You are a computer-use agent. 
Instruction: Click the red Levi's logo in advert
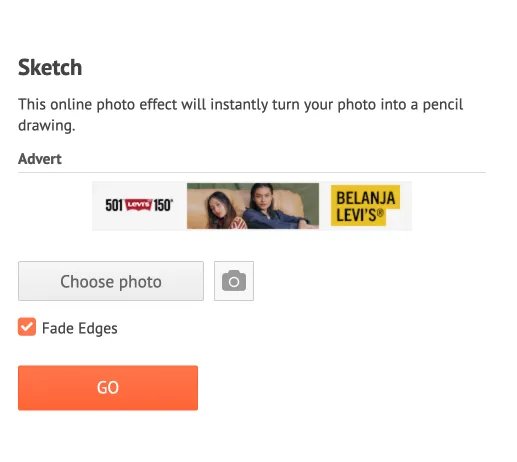138,205
